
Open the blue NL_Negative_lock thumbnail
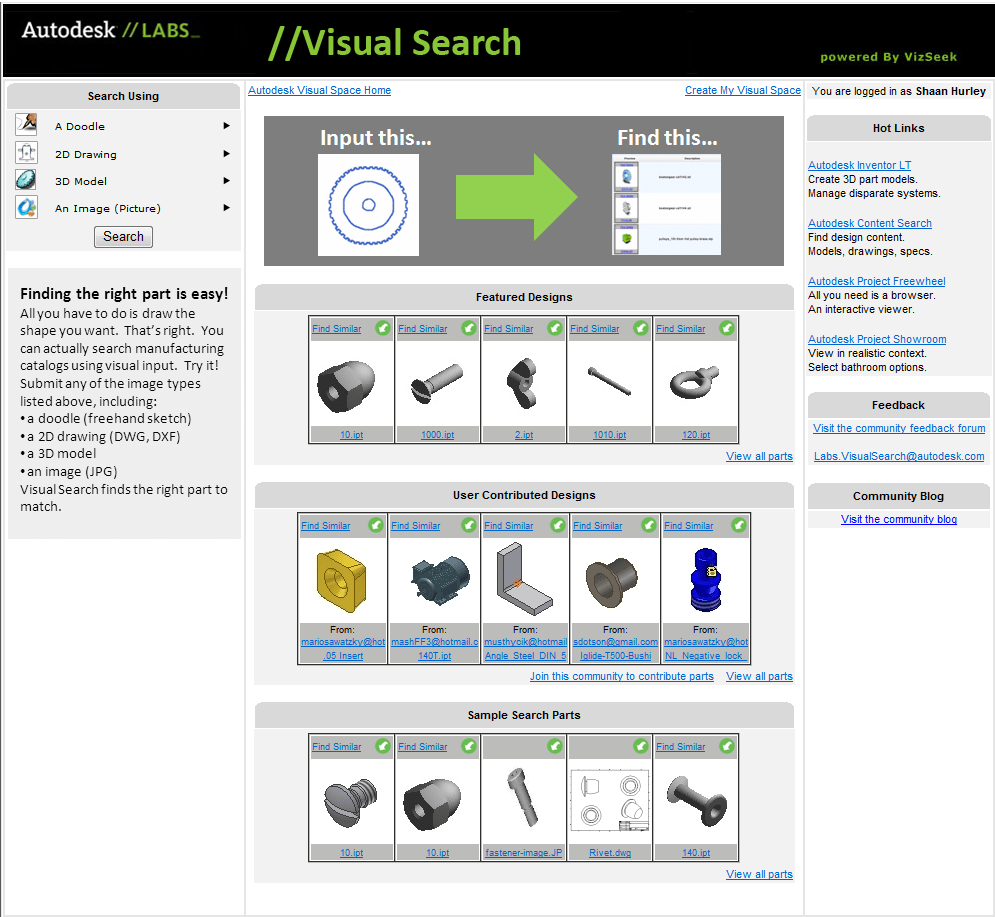click(x=706, y=580)
